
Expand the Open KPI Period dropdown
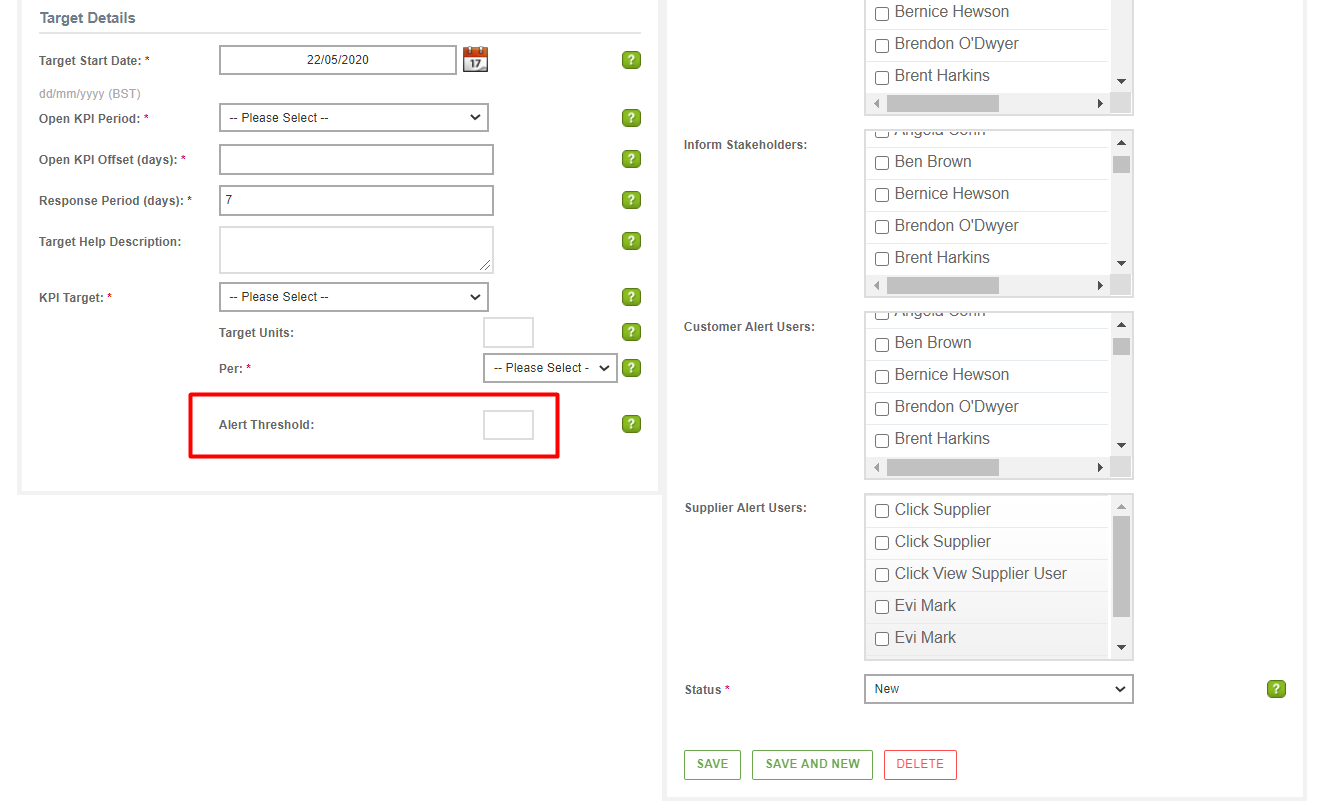click(354, 118)
